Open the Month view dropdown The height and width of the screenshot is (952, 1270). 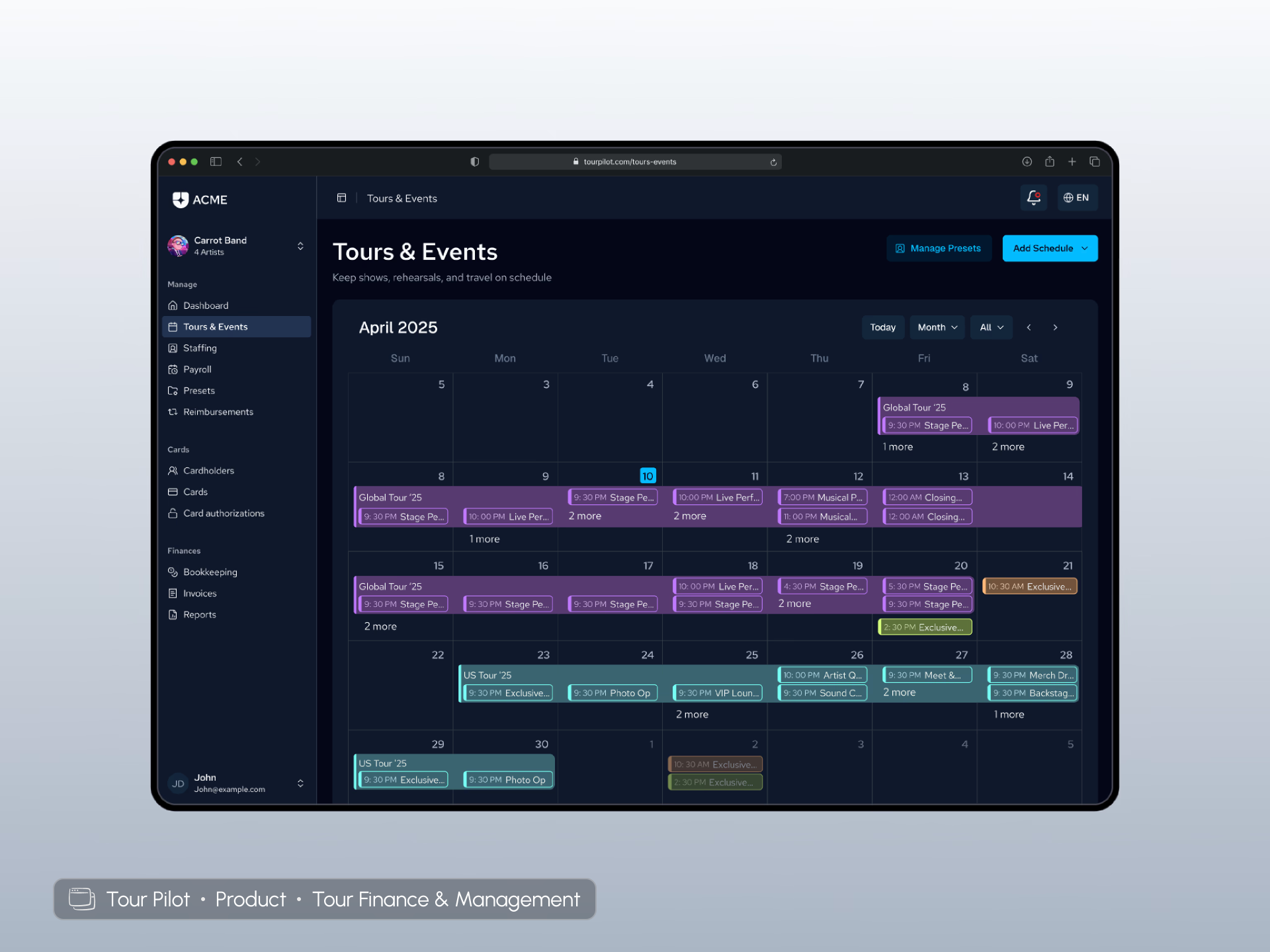coord(937,327)
